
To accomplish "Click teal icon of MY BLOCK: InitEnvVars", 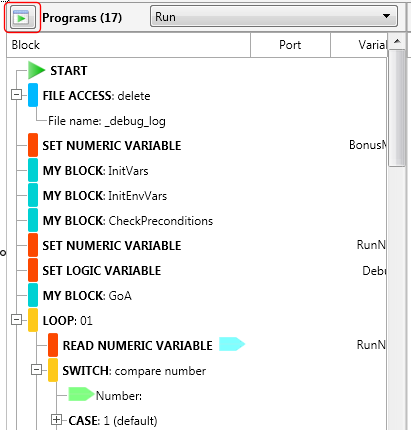I will [33, 195].
